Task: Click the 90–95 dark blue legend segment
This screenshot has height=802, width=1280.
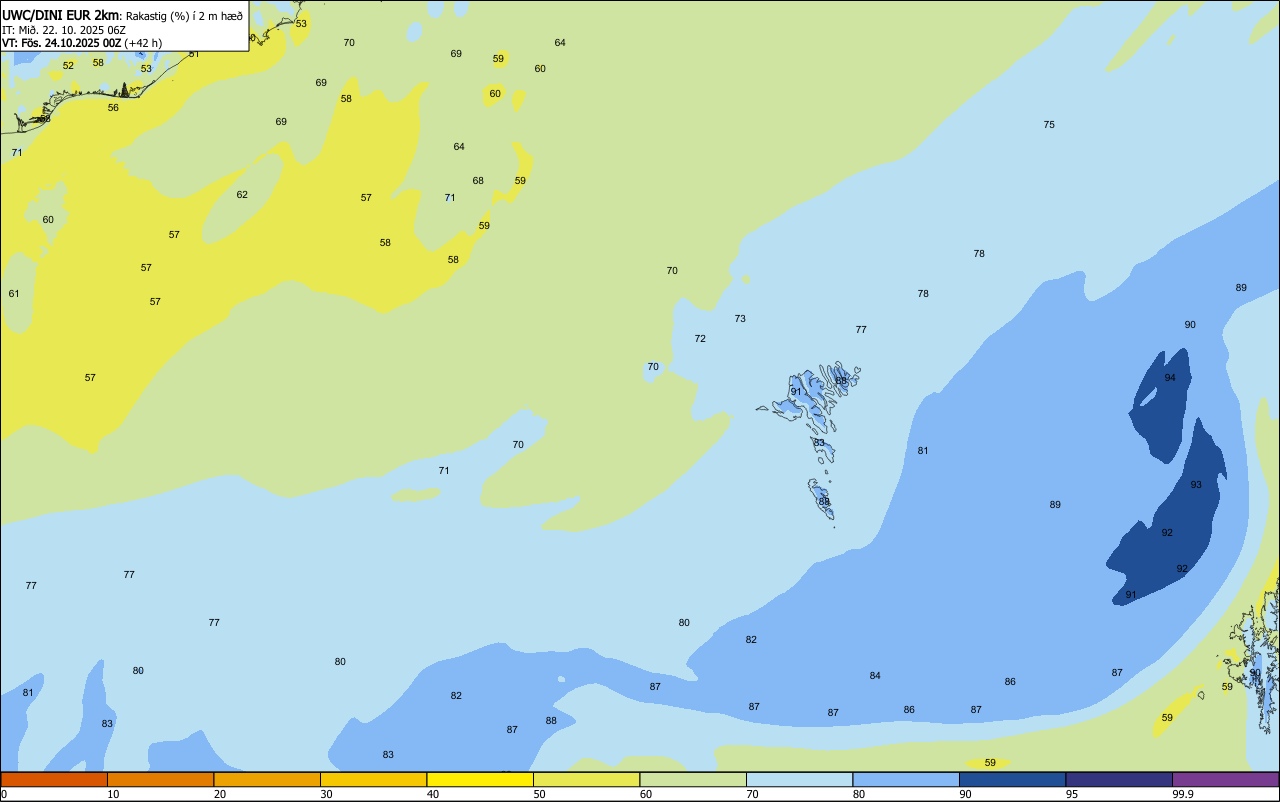Action: point(1012,779)
